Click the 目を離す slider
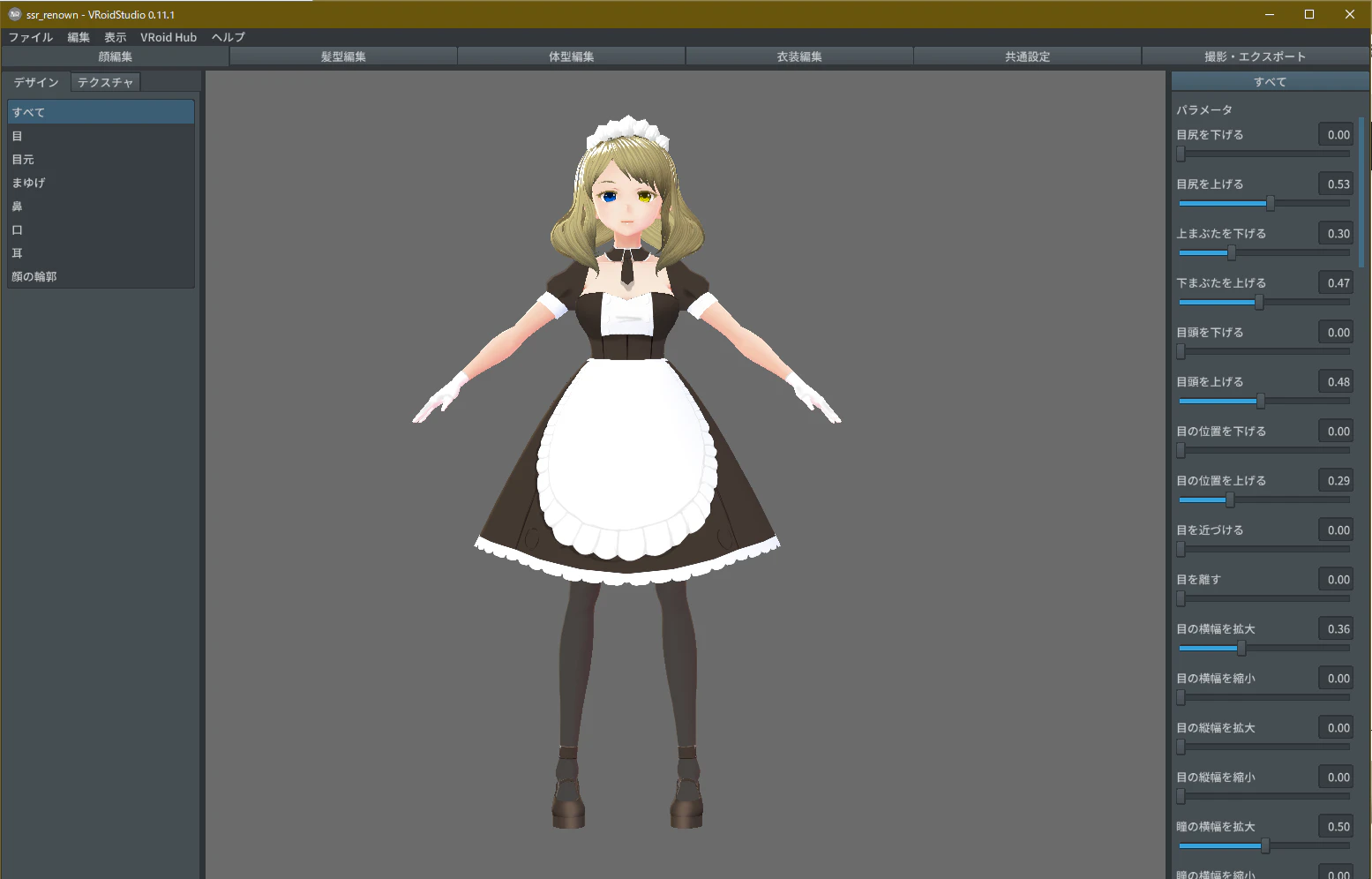Viewport: 1372px width, 879px height. (1264, 598)
